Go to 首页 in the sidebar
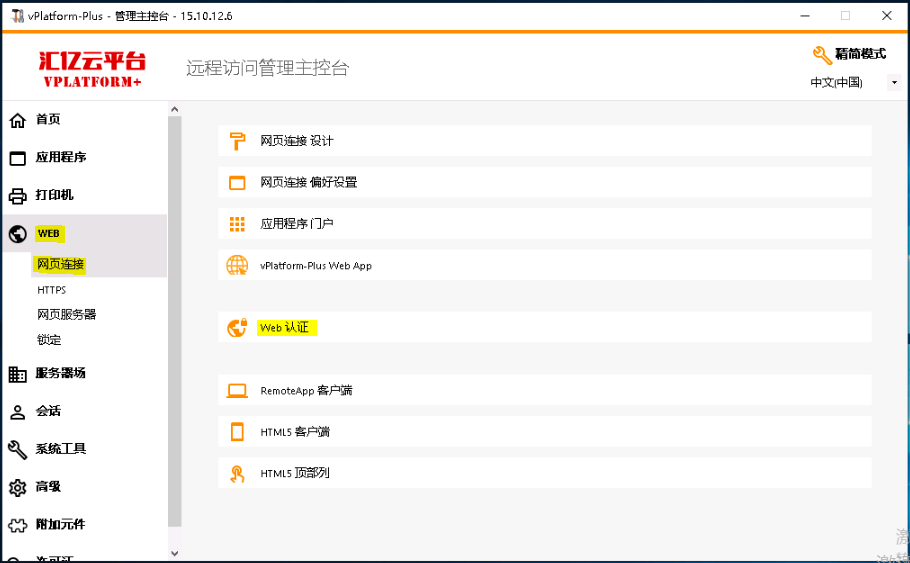This screenshot has height=563, width=910. (48, 120)
